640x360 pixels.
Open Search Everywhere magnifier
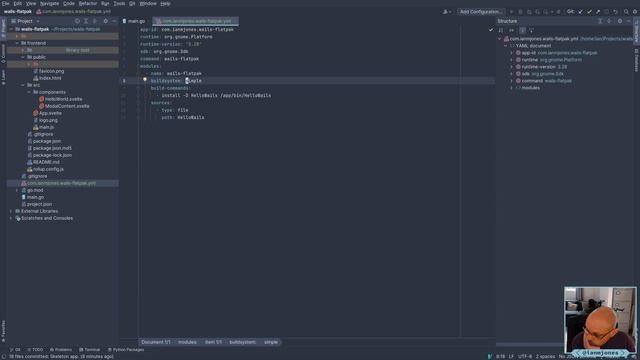click(626, 12)
